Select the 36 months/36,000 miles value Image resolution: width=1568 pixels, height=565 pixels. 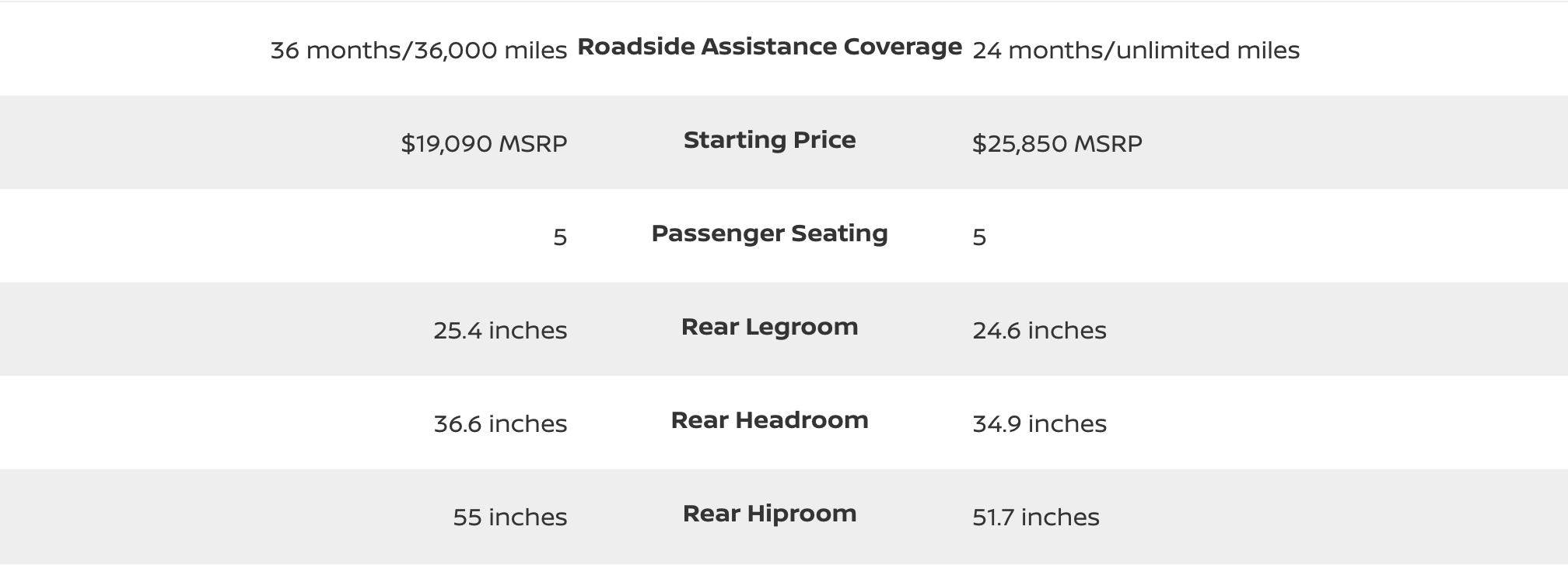(x=418, y=51)
